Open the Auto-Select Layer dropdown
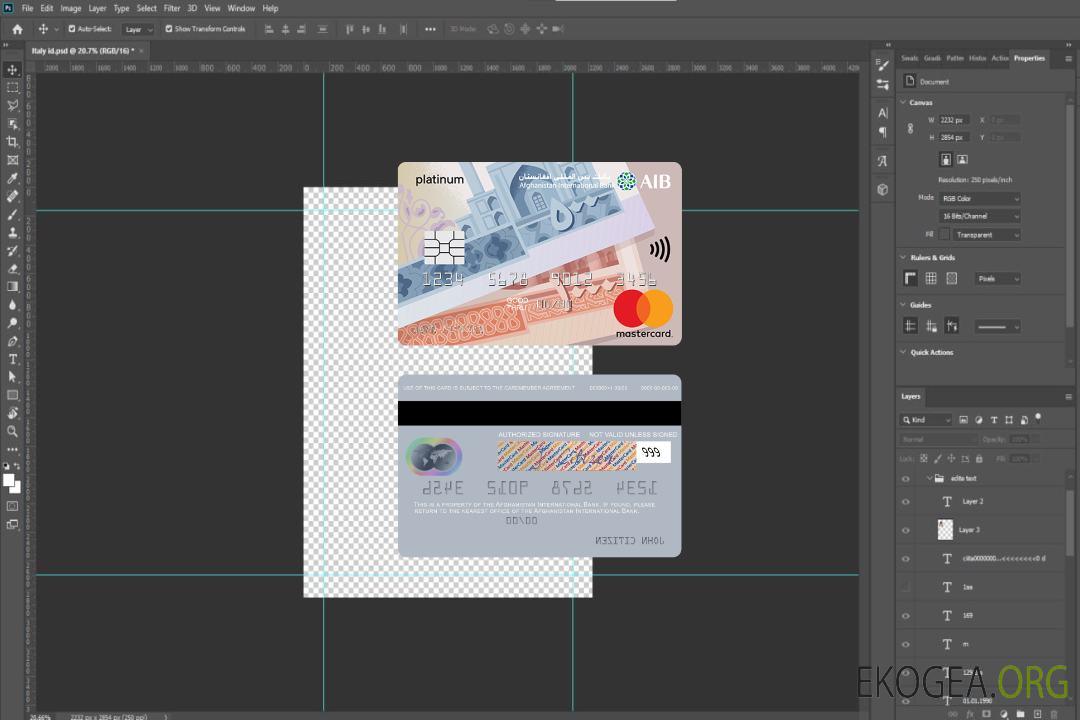The image size is (1080, 720). pos(138,29)
